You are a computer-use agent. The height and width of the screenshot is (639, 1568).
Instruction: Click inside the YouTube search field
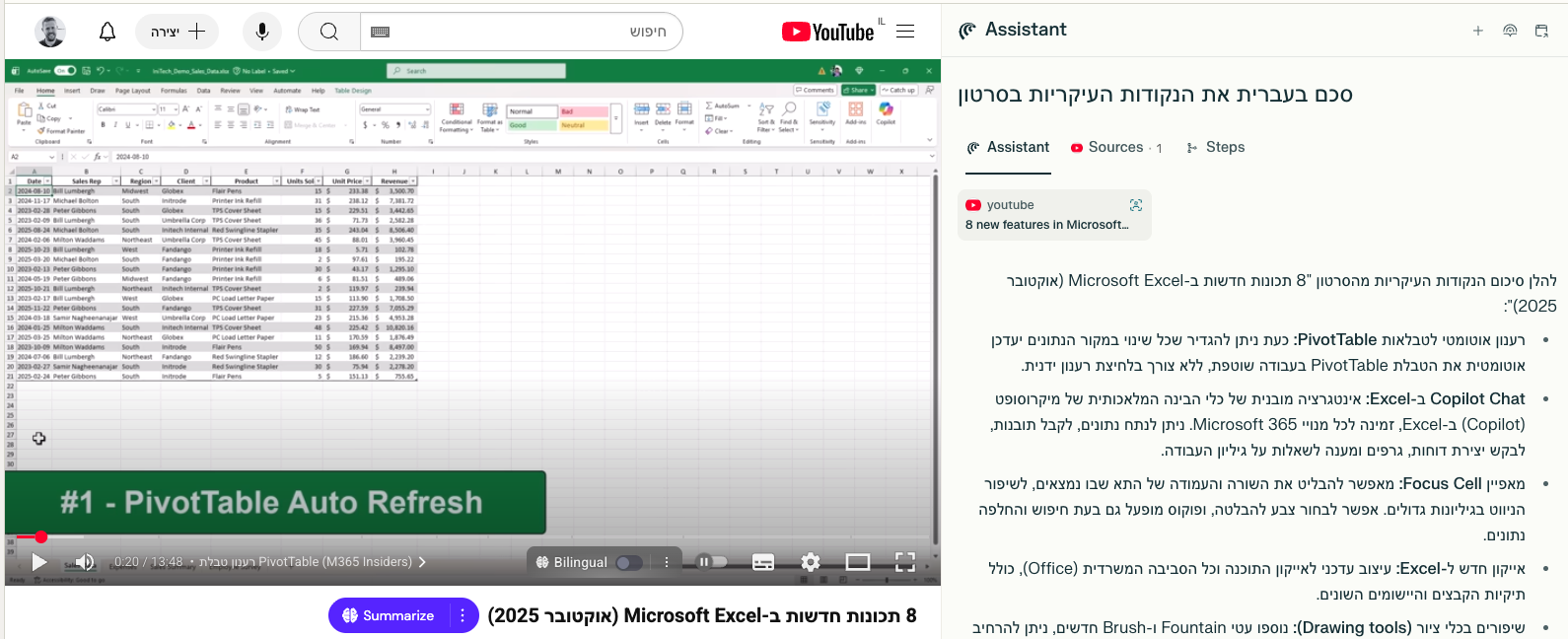pos(523,32)
